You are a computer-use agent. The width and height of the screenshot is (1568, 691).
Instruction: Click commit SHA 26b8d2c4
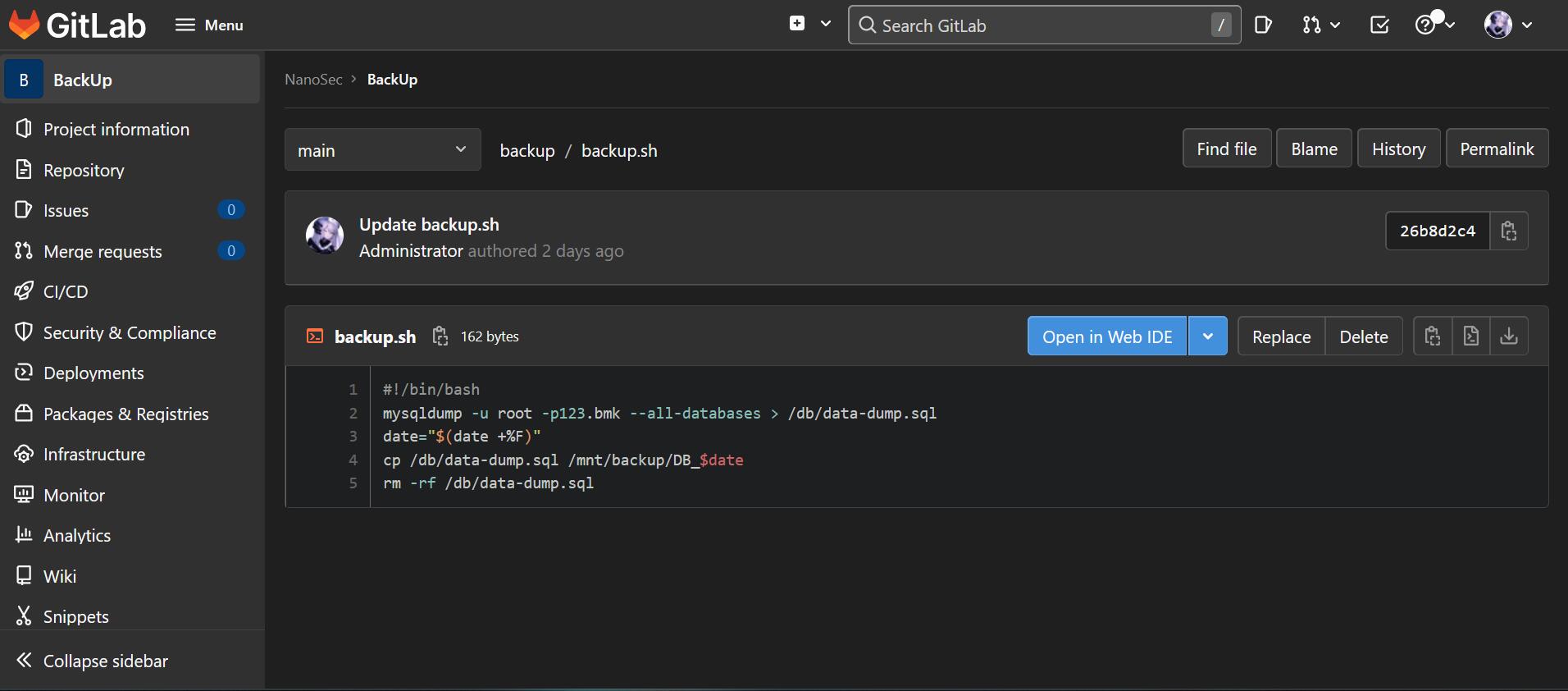click(1437, 231)
